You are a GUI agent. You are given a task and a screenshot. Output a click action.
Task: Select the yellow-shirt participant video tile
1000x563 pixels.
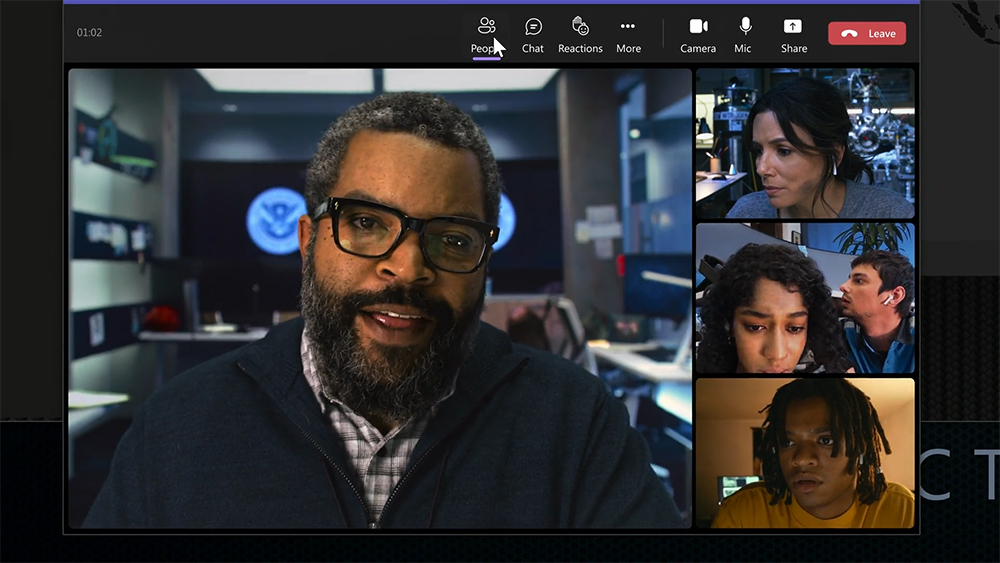tap(805, 453)
